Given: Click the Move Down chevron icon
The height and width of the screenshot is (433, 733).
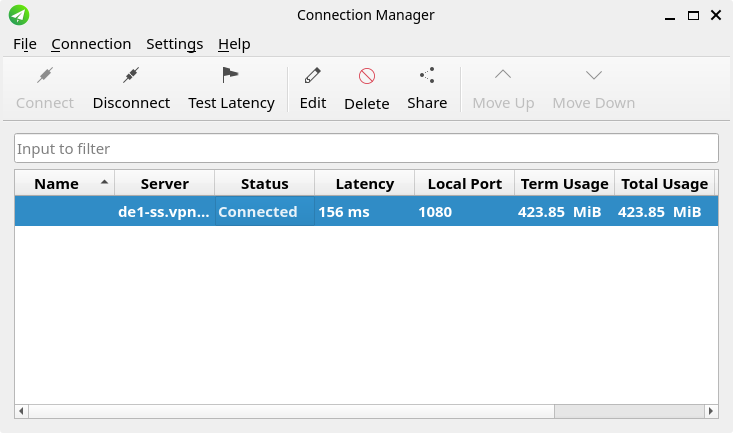Looking at the screenshot, I should (593, 75).
